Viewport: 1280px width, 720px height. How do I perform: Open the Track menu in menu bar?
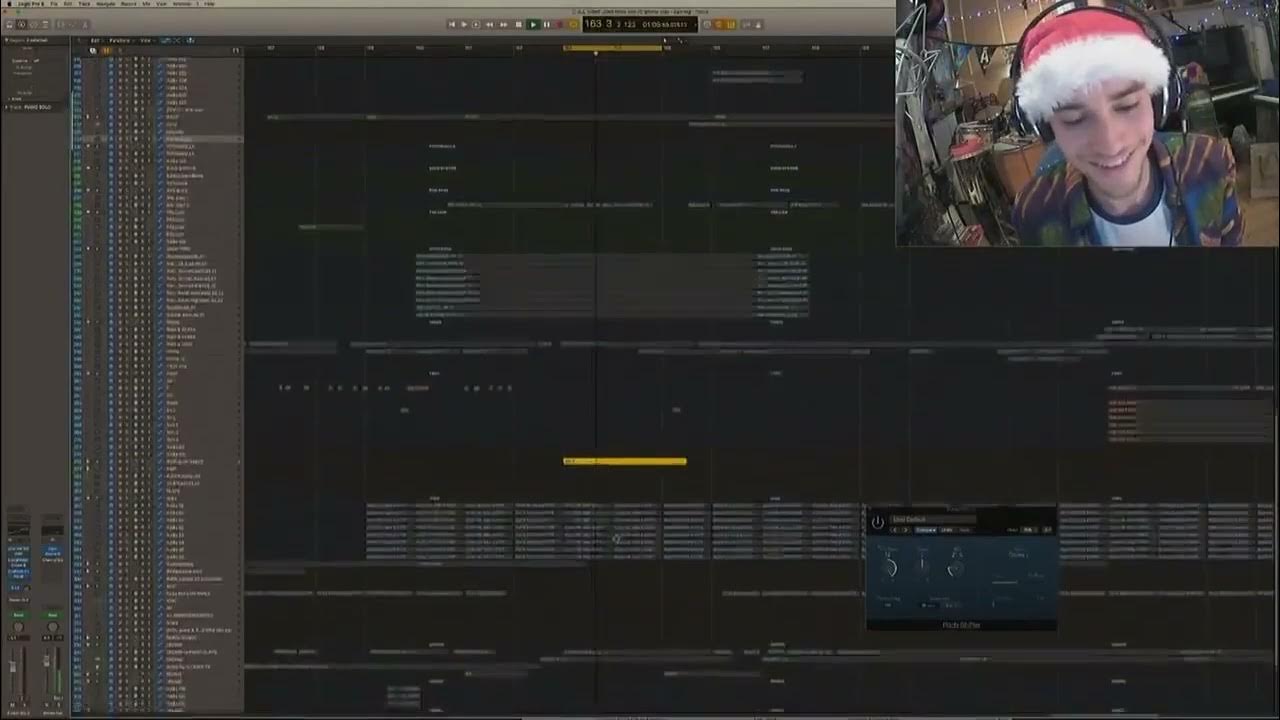pos(84,4)
